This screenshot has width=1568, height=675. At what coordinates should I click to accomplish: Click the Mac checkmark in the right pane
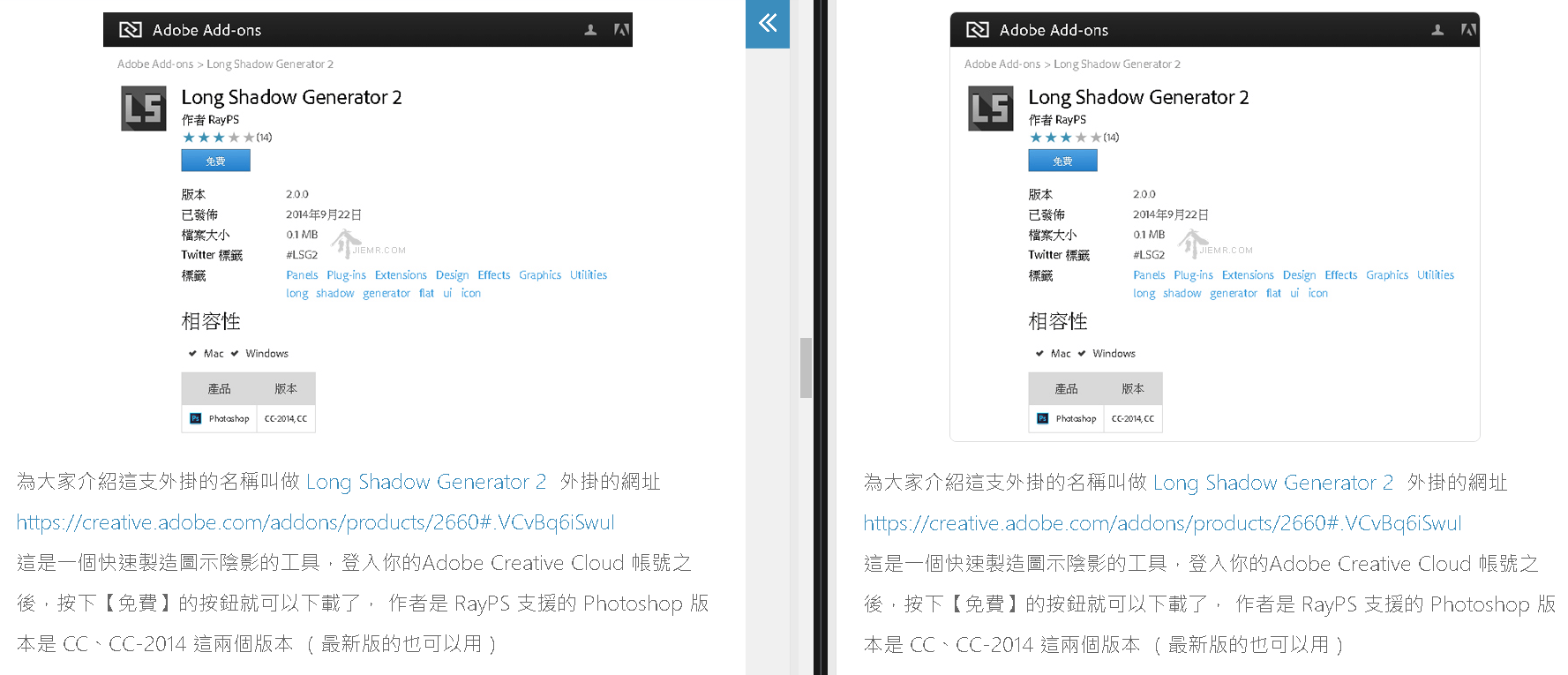pos(1039,354)
